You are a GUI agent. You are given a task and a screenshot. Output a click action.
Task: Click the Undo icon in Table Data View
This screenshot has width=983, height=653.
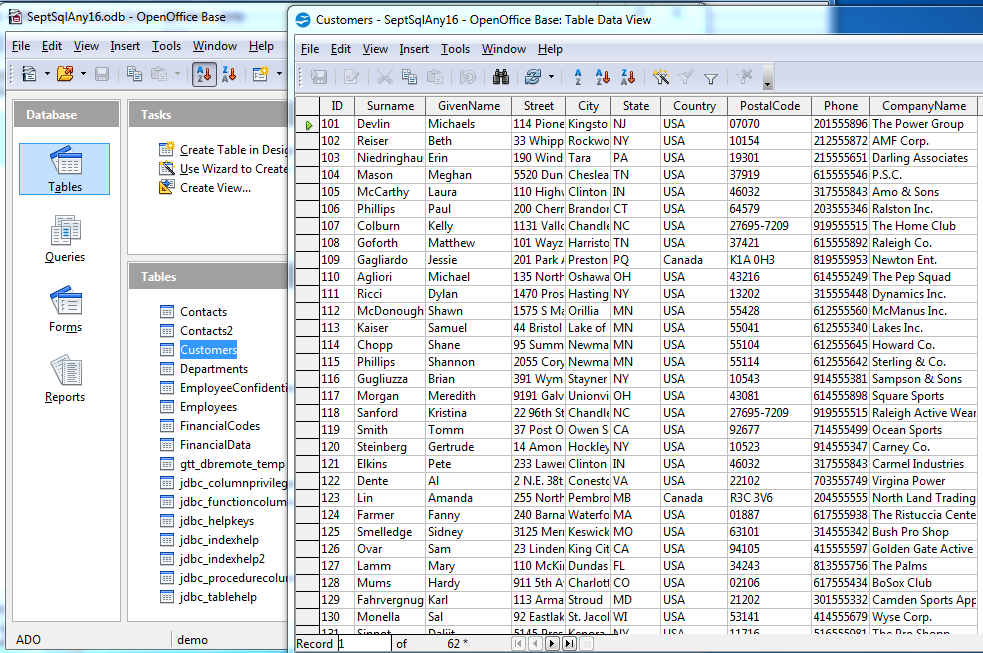(468, 77)
